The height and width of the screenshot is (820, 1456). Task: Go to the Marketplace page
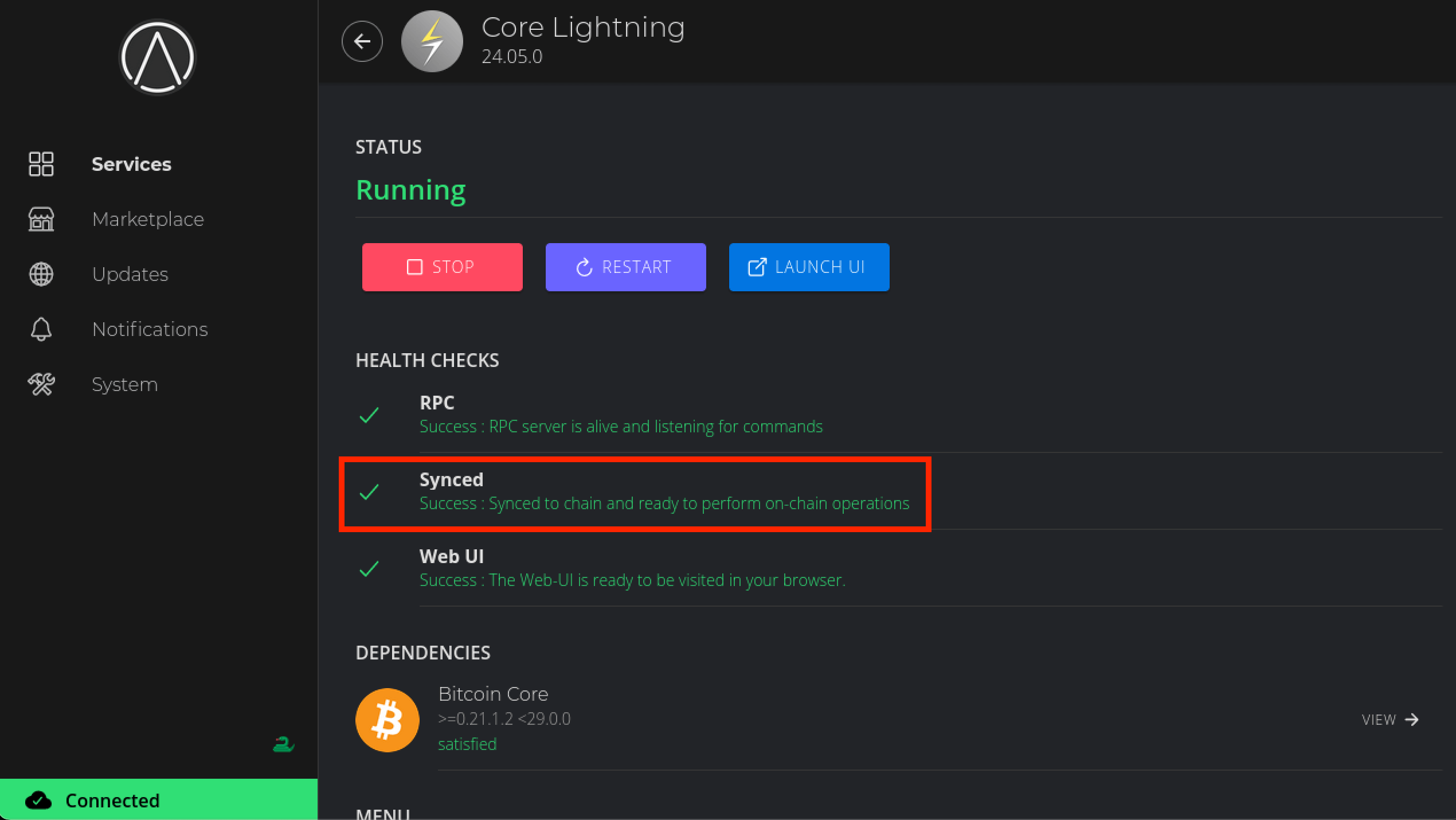coord(148,219)
